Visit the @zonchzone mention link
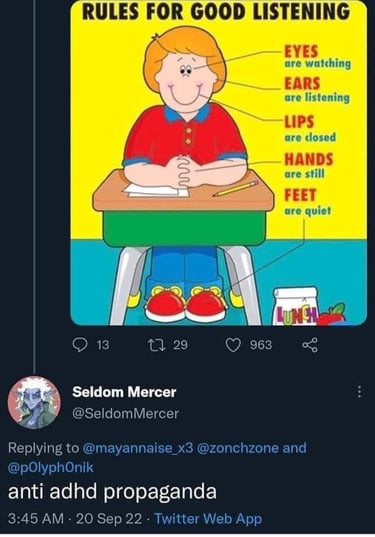 [x=238, y=448]
